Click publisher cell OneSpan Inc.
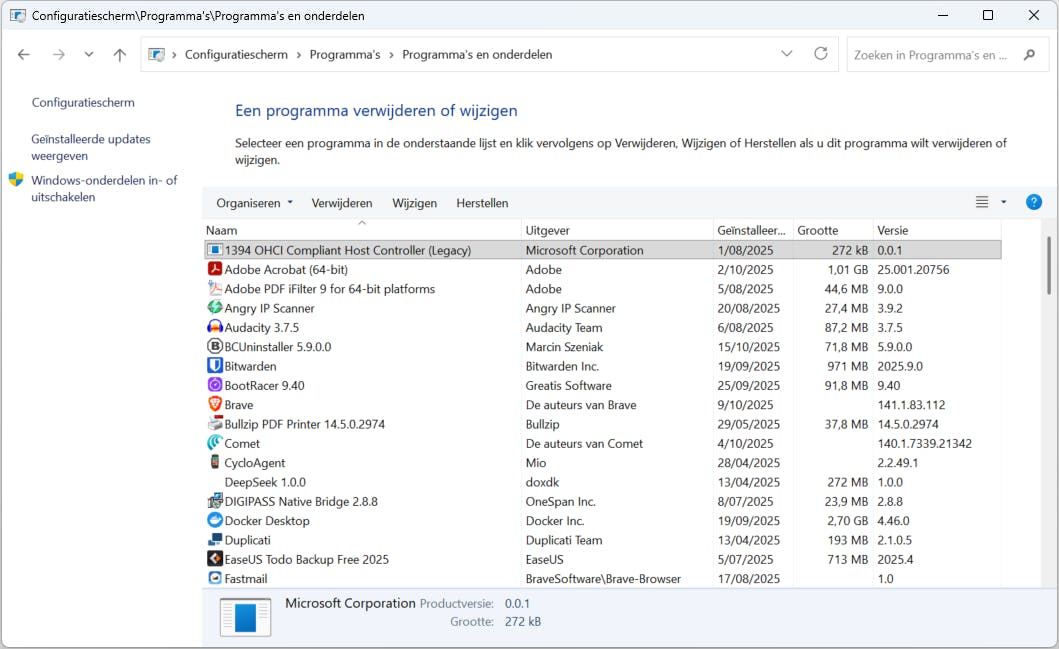This screenshot has height=649, width=1059. point(561,502)
